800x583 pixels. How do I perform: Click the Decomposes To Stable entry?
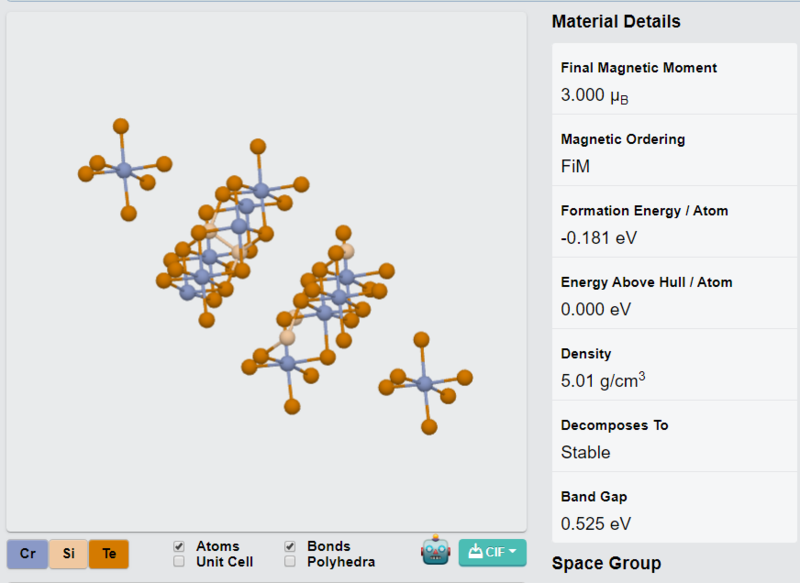pos(674,436)
